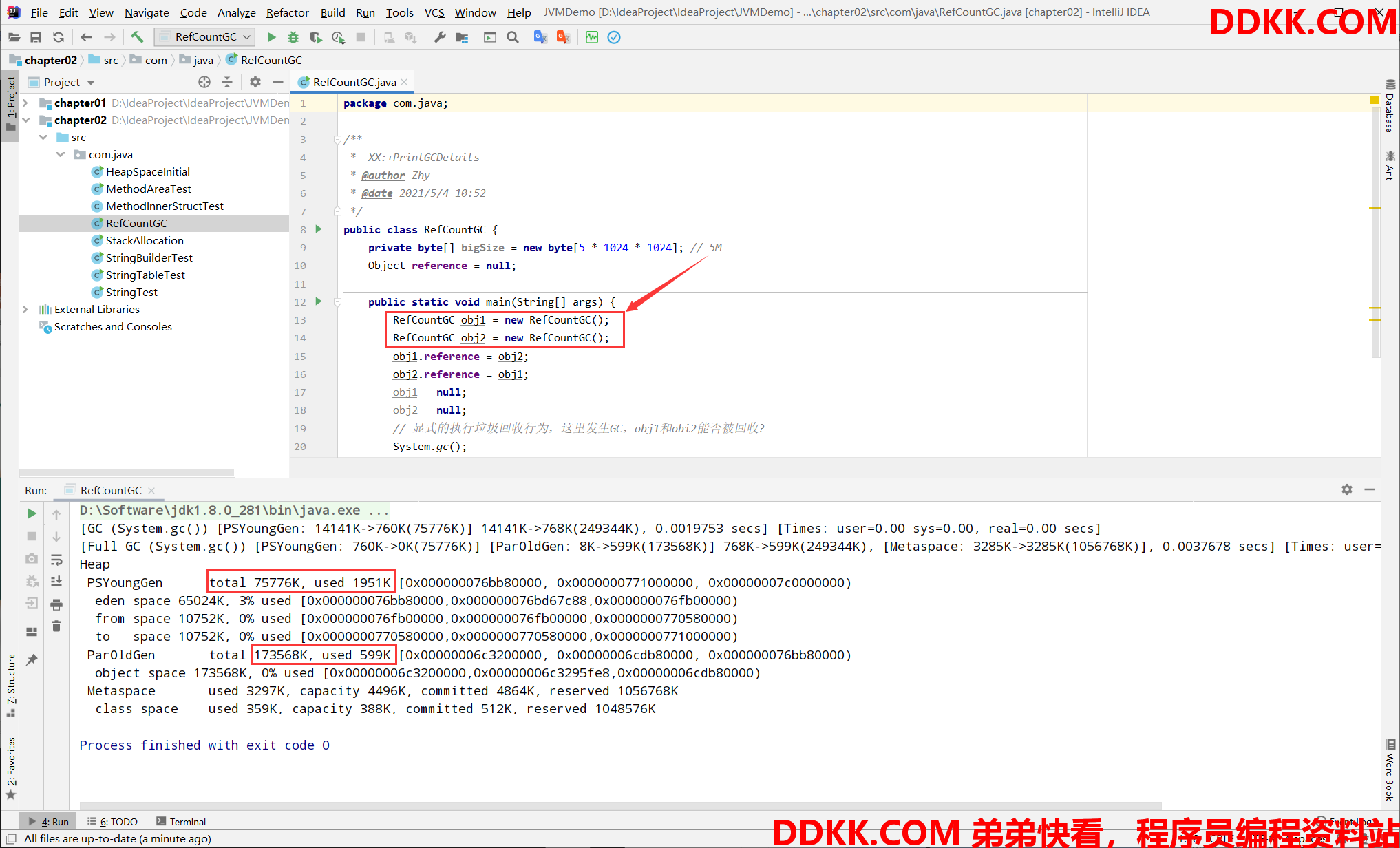Toggle the 4: Run tool window button

[48, 822]
